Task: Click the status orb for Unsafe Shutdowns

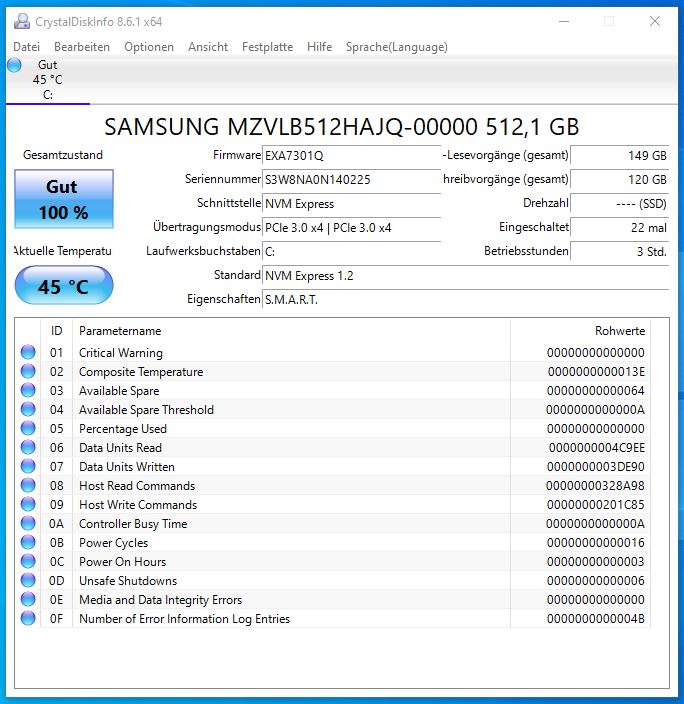Action: coord(28,580)
